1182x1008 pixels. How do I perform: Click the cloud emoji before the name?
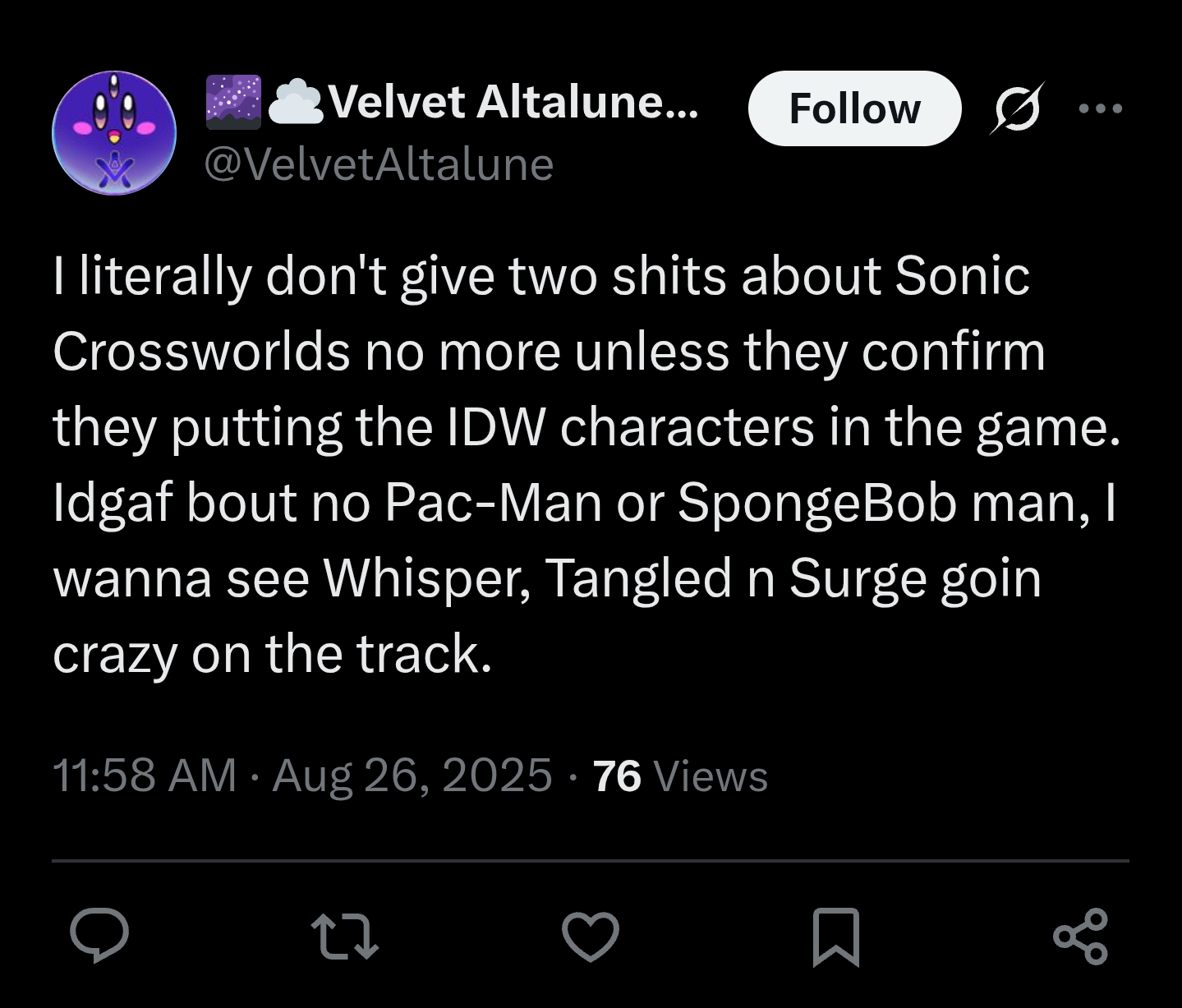pyautogui.click(x=297, y=103)
